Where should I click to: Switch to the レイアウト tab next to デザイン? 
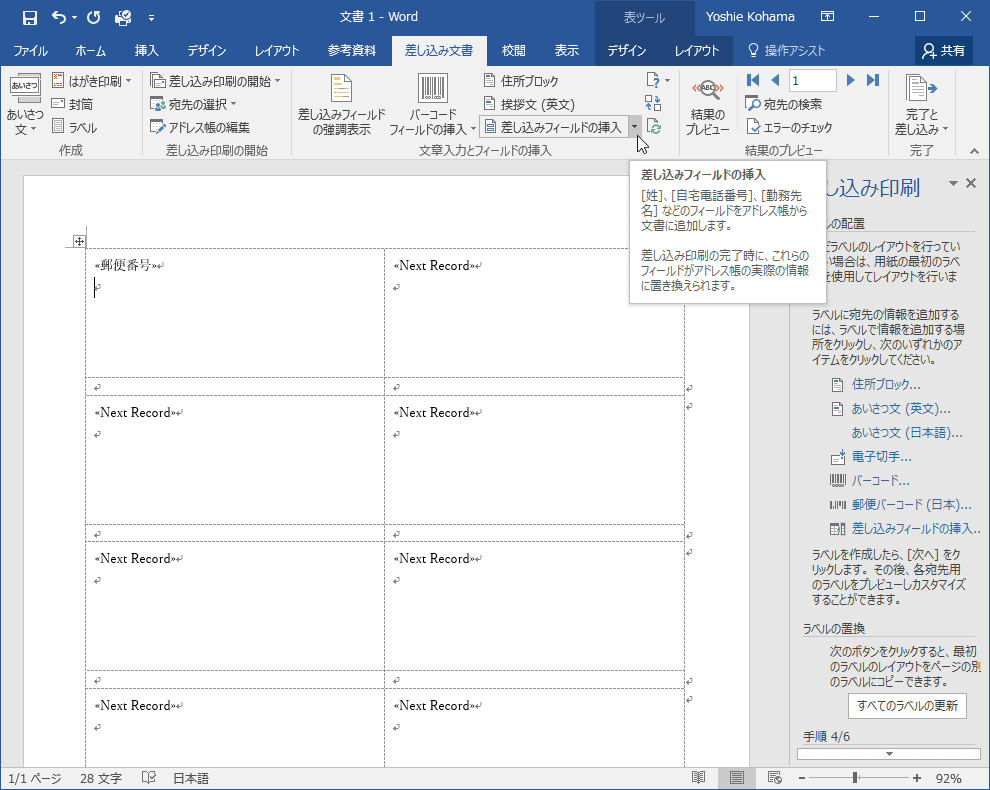point(277,51)
